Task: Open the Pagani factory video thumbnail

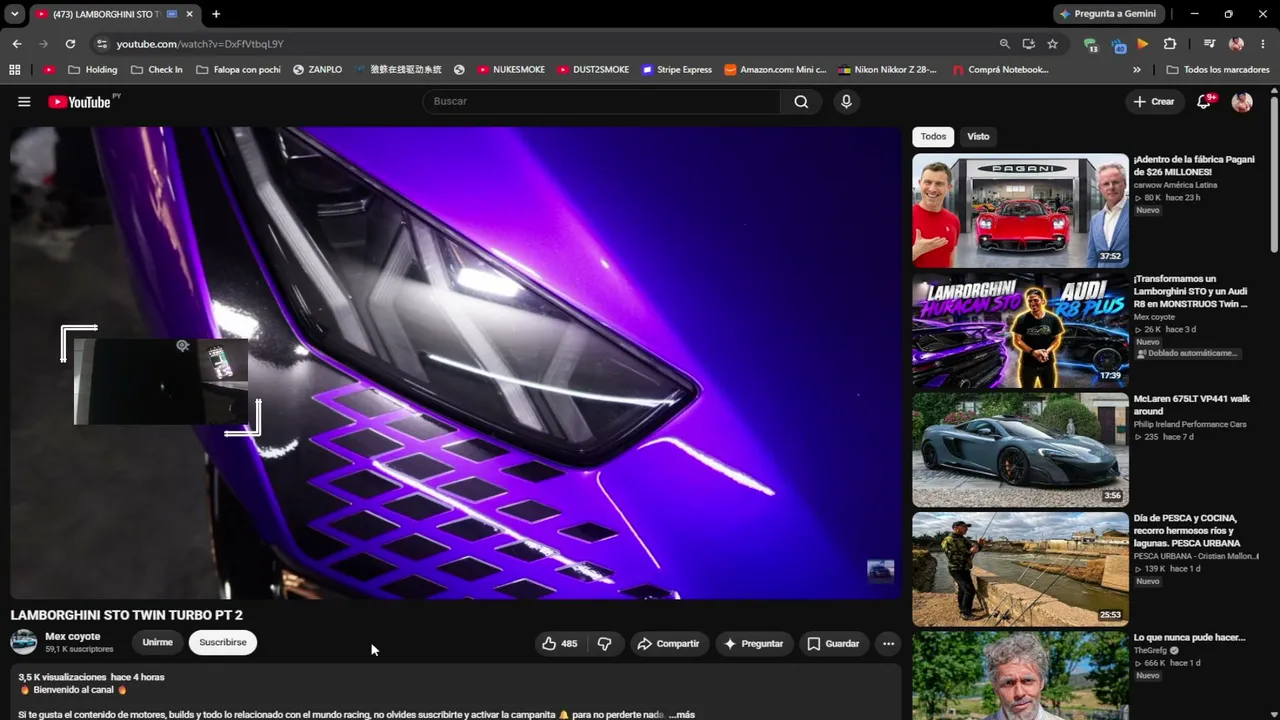Action: pyautogui.click(x=1020, y=210)
